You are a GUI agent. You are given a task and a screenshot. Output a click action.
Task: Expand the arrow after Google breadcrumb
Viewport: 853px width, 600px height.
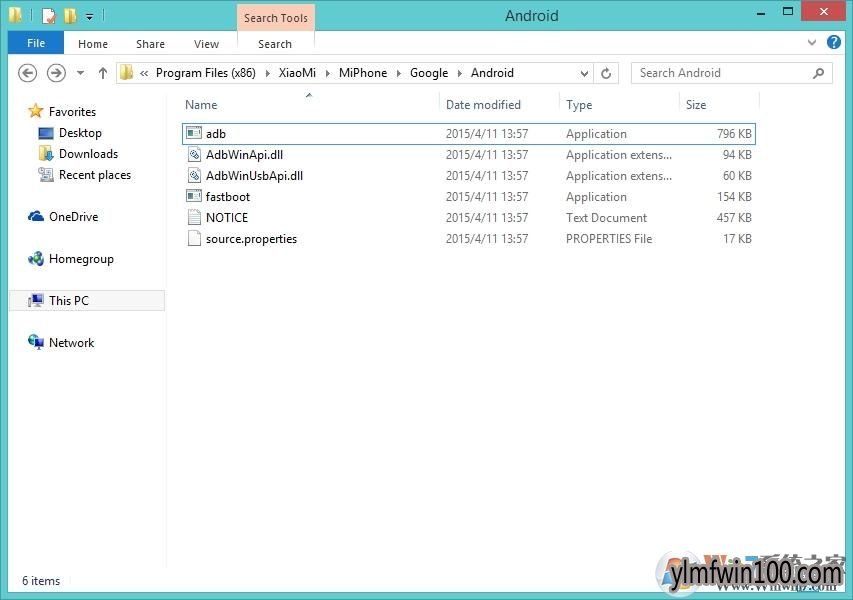460,73
